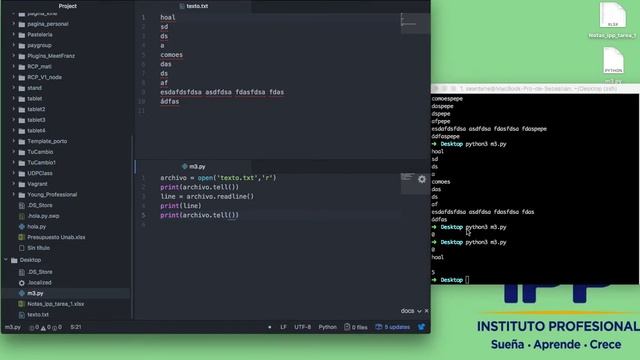Click the 'comoes' line in texto.txt
This screenshot has width=640, height=360.
[171, 55]
